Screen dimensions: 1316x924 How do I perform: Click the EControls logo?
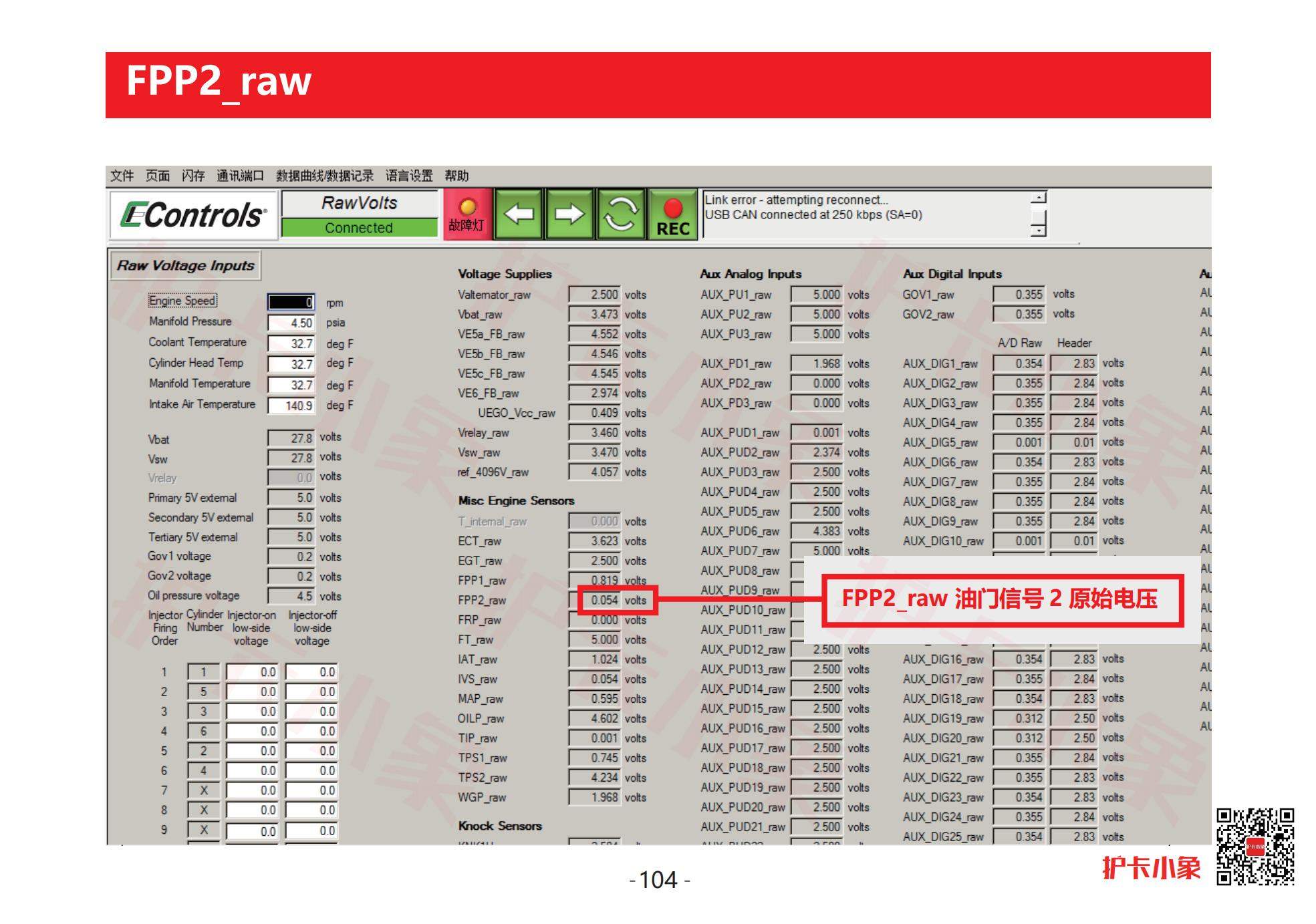click(193, 215)
